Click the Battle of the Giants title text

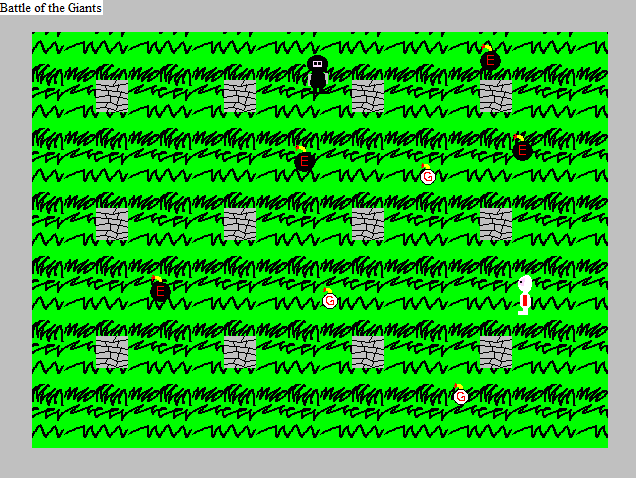click(51, 8)
